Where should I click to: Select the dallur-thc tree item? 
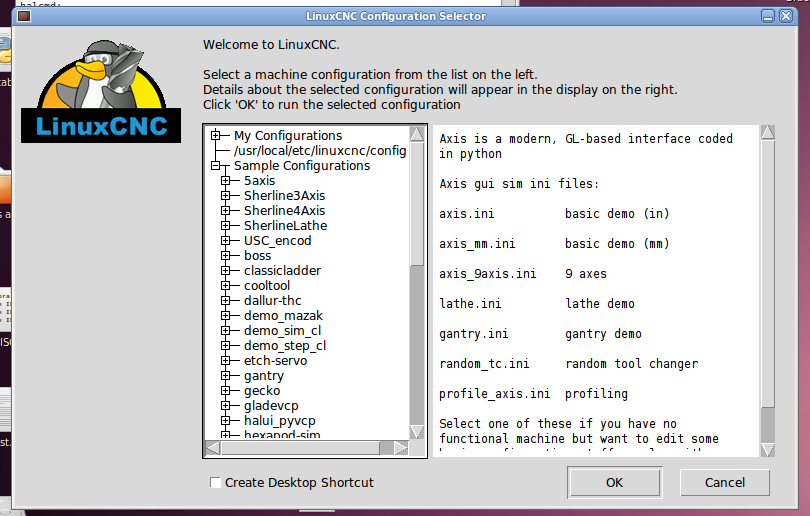[272, 301]
